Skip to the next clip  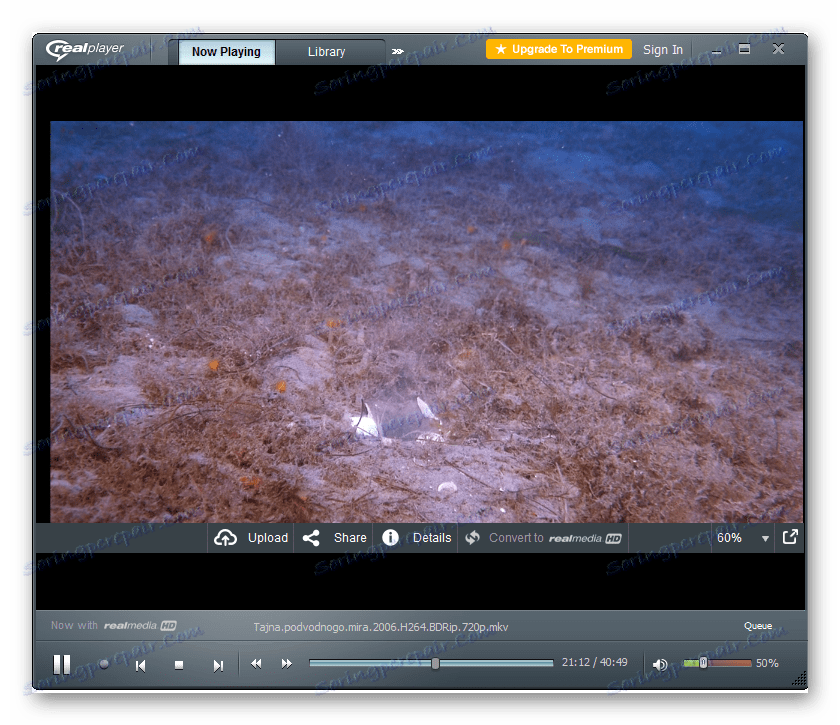coord(218,666)
